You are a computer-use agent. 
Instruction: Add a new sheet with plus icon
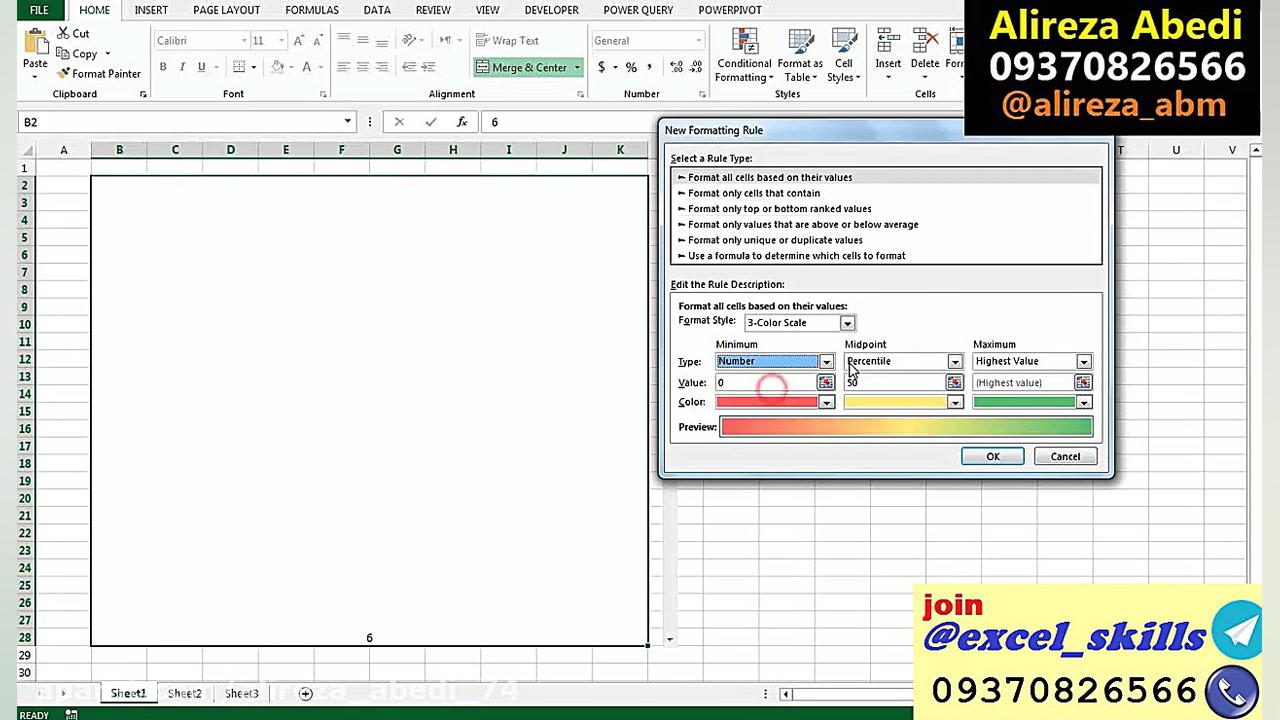tap(306, 693)
